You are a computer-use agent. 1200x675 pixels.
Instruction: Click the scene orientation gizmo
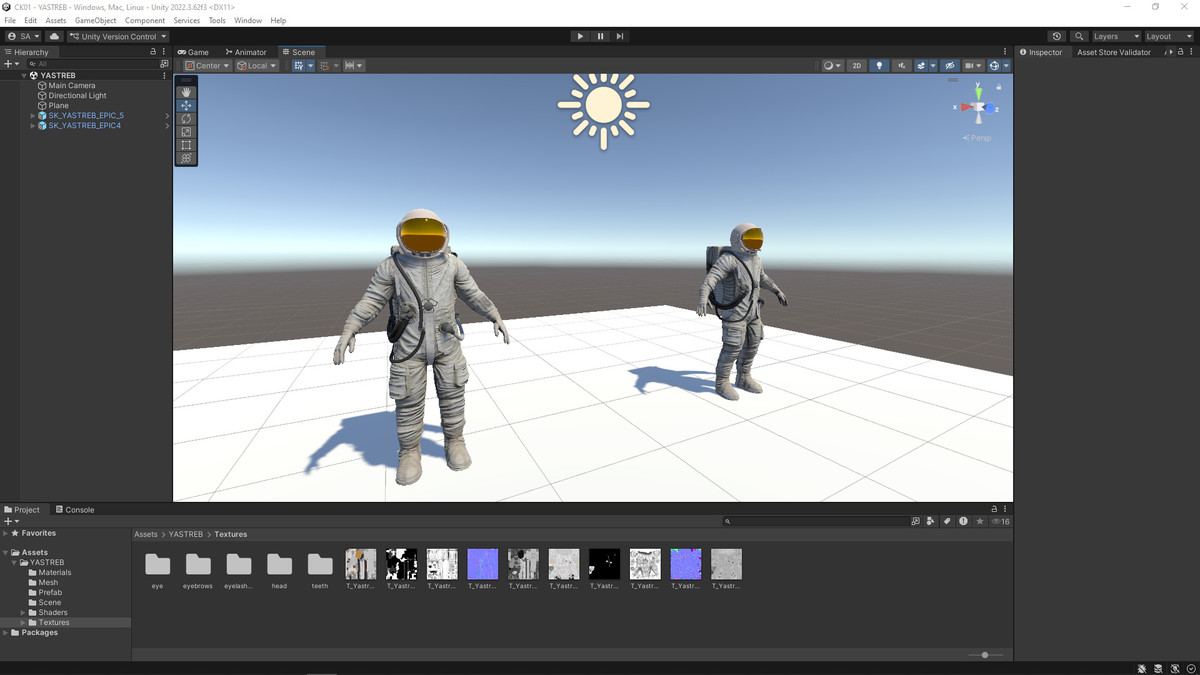979,107
